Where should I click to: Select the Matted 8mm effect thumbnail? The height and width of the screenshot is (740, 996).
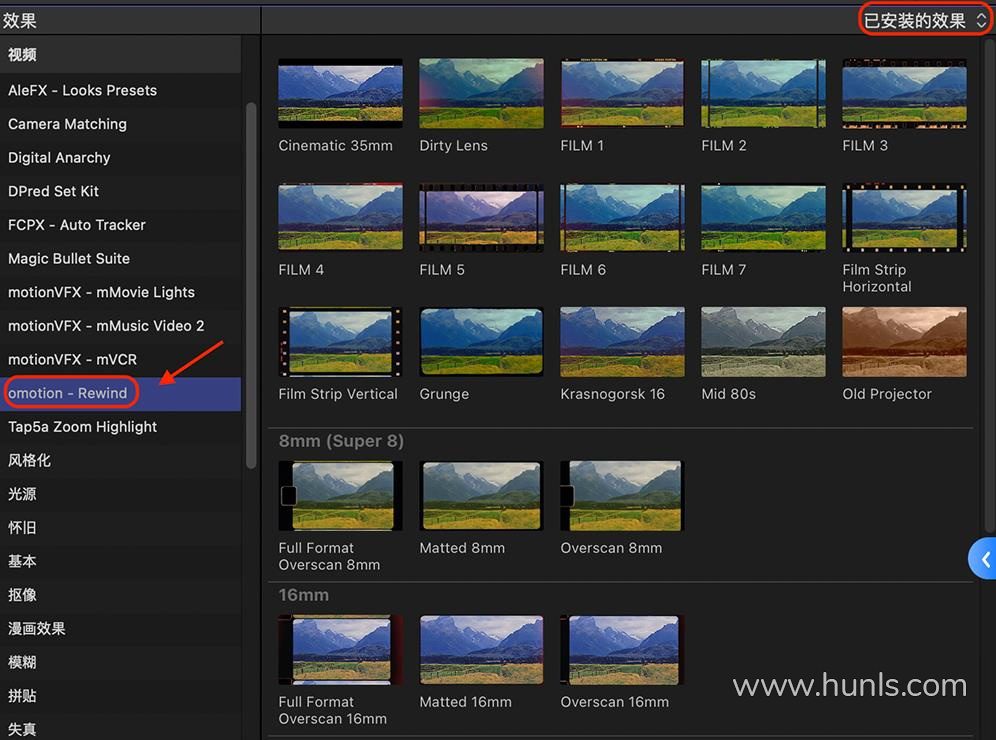[x=481, y=495]
